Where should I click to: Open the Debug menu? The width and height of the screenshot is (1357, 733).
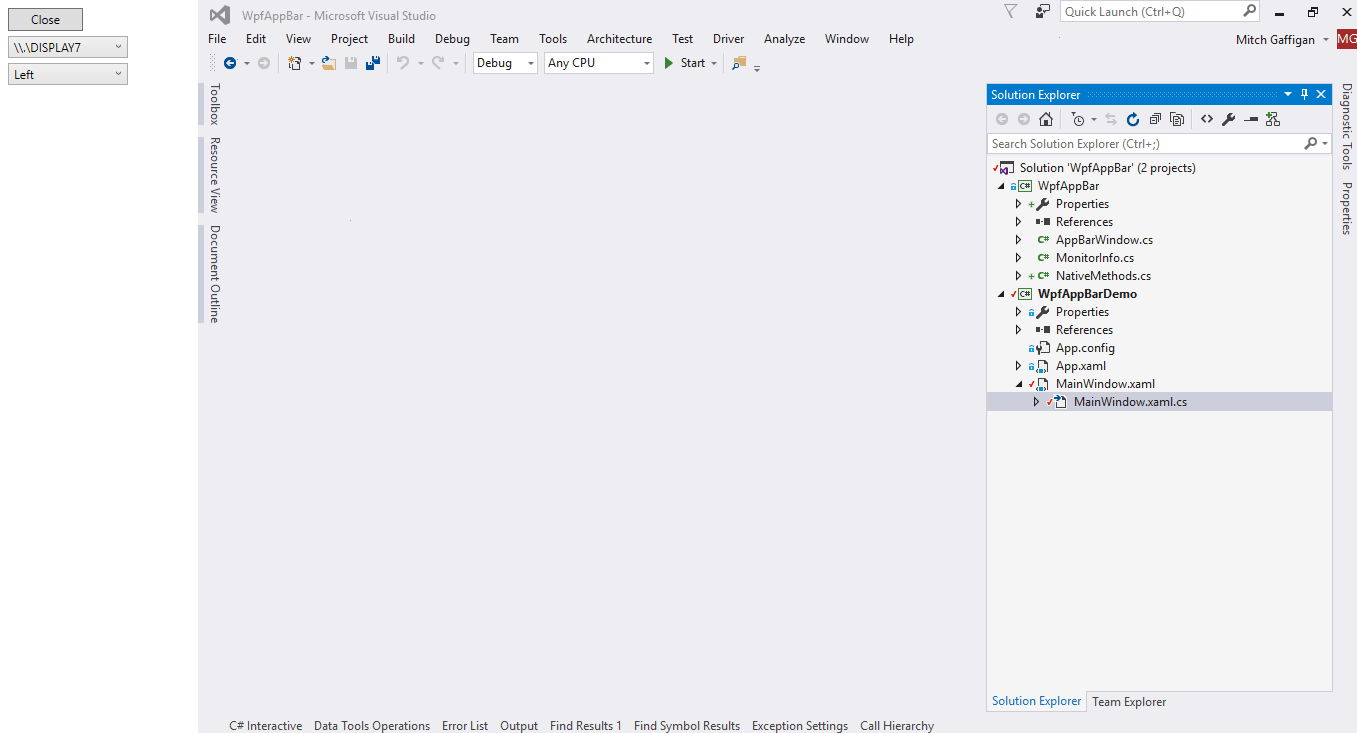pyautogui.click(x=452, y=38)
